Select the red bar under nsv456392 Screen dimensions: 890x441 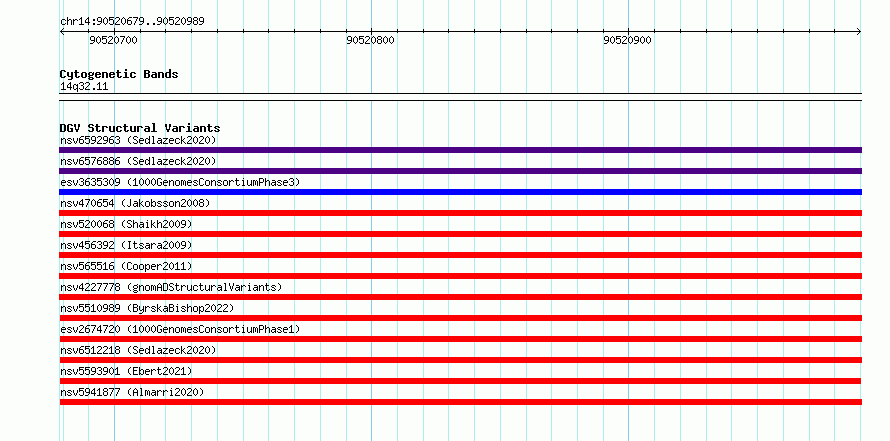[x=460, y=255]
